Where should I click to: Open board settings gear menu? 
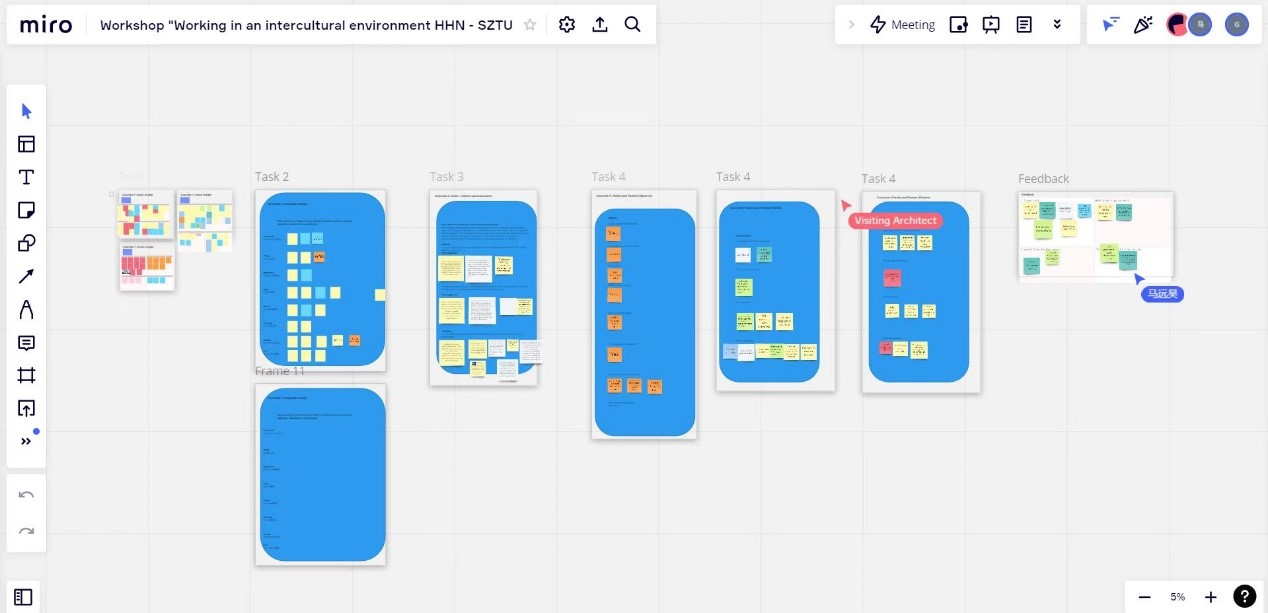pyautogui.click(x=567, y=25)
